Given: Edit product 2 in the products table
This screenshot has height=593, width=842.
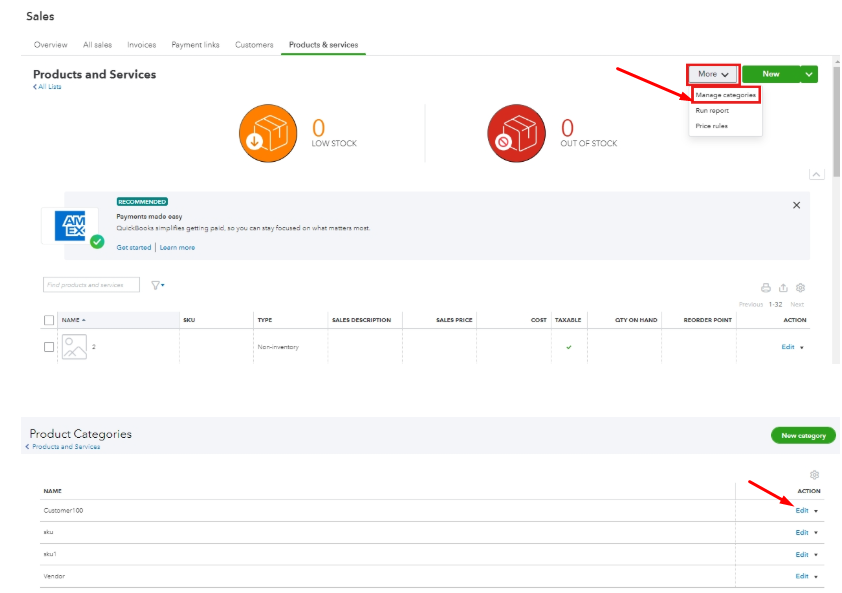Looking at the screenshot, I should (x=788, y=347).
